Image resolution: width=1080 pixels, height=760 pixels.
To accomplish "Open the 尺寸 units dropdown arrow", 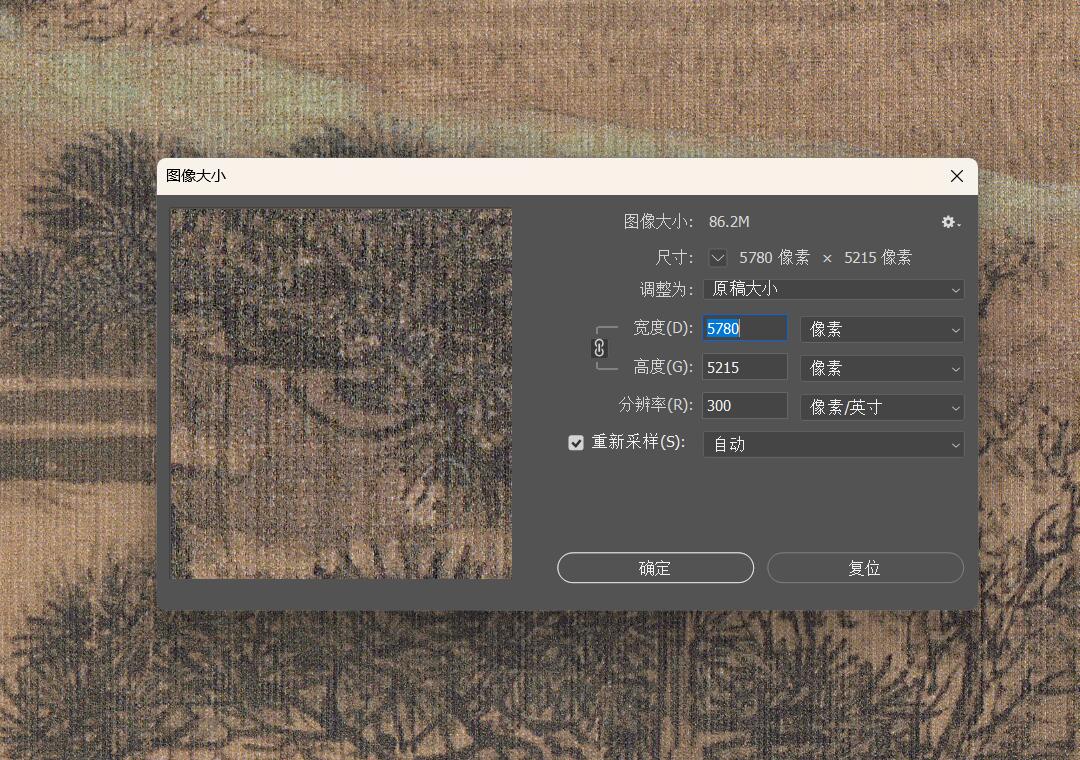I will (718, 258).
